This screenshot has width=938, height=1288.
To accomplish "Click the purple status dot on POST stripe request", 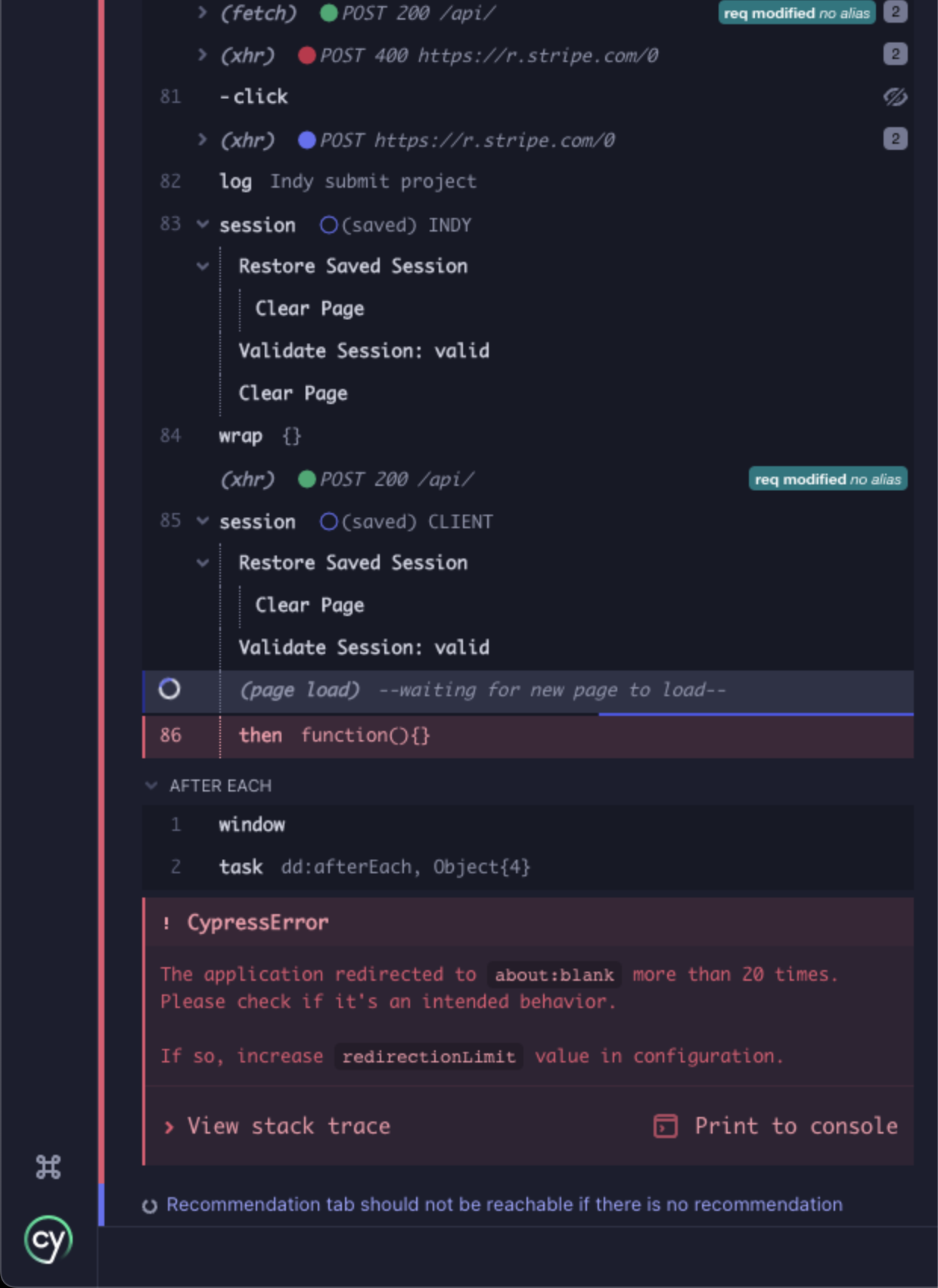I will point(307,139).
